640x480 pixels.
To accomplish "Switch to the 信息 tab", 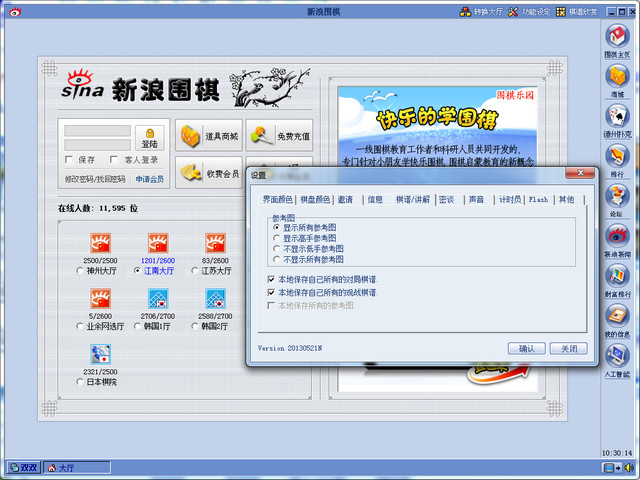I will pos(375,199).
